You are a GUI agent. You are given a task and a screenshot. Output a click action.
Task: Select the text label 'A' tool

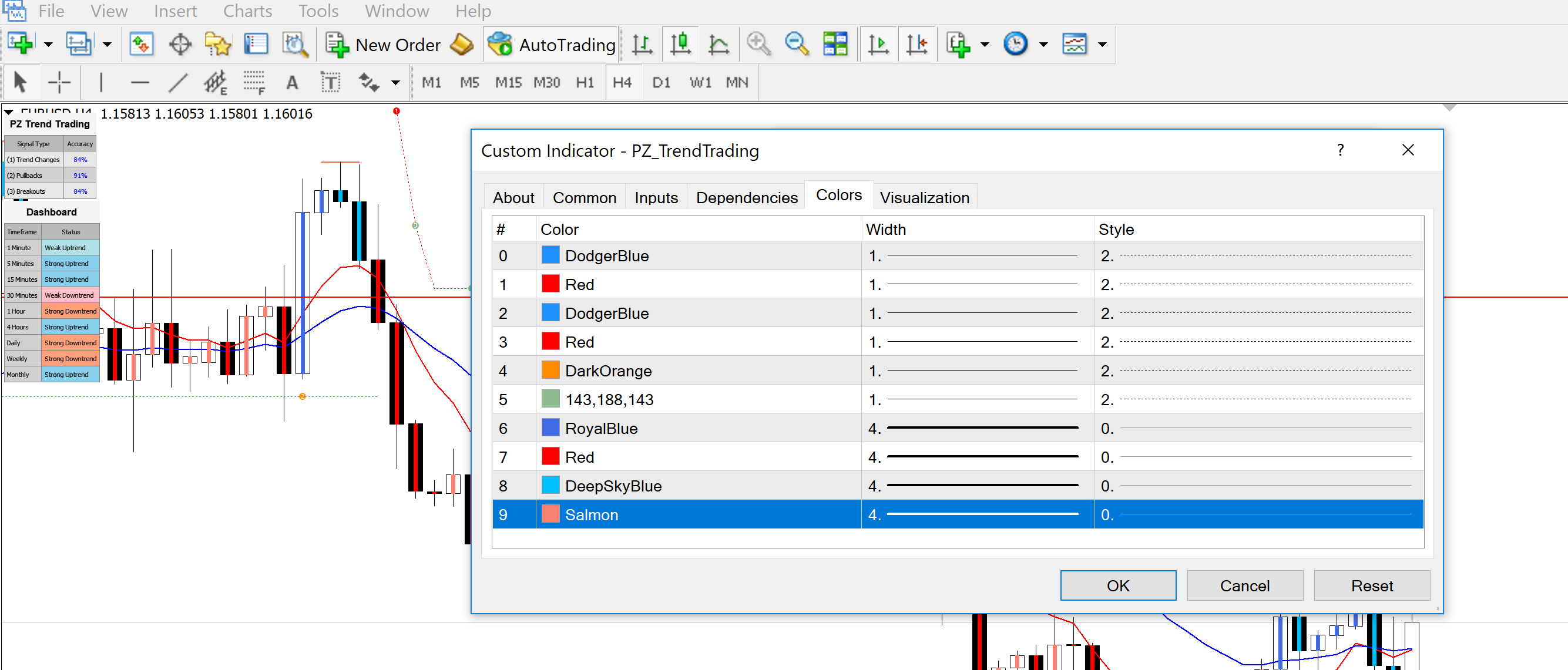click(292, 82)
